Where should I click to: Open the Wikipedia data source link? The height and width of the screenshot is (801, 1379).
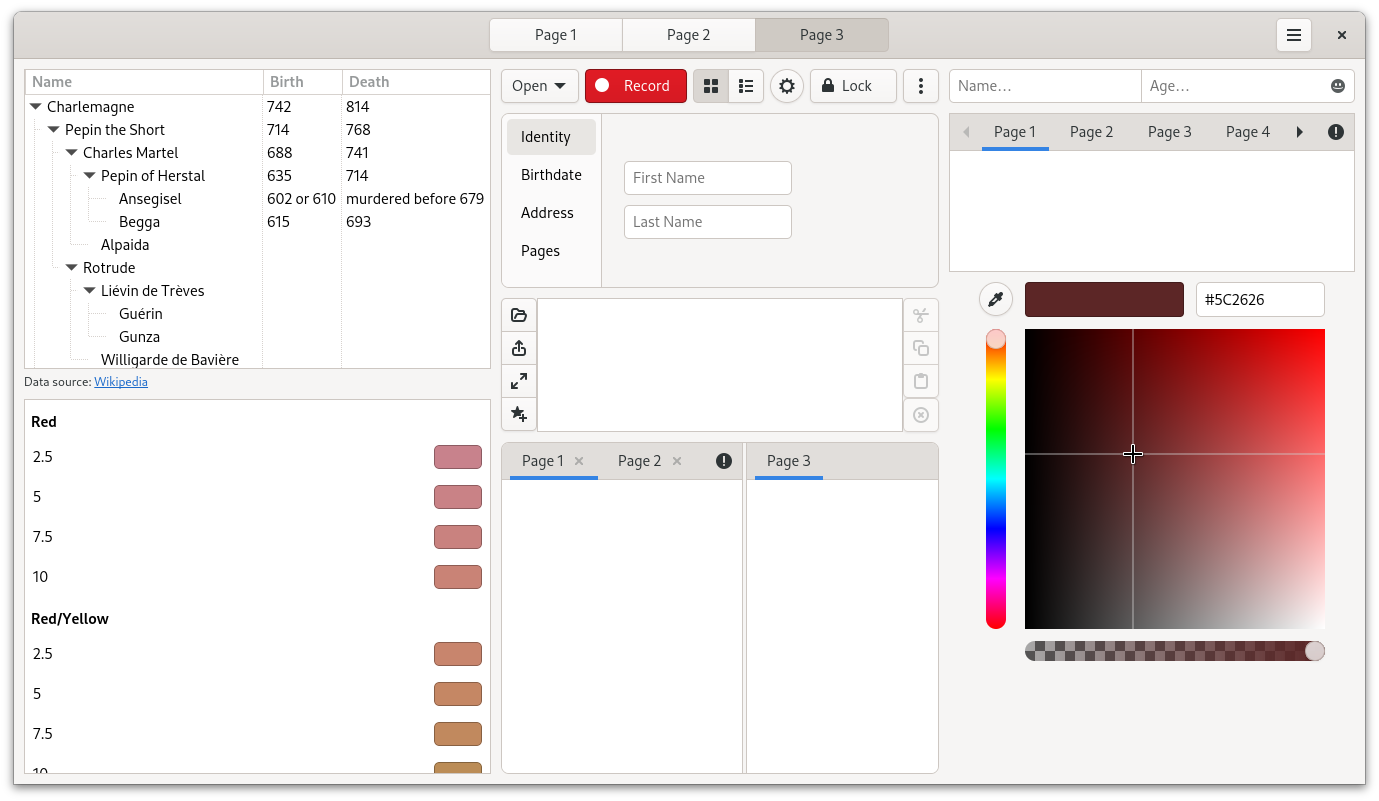click(x=121, y=382)
